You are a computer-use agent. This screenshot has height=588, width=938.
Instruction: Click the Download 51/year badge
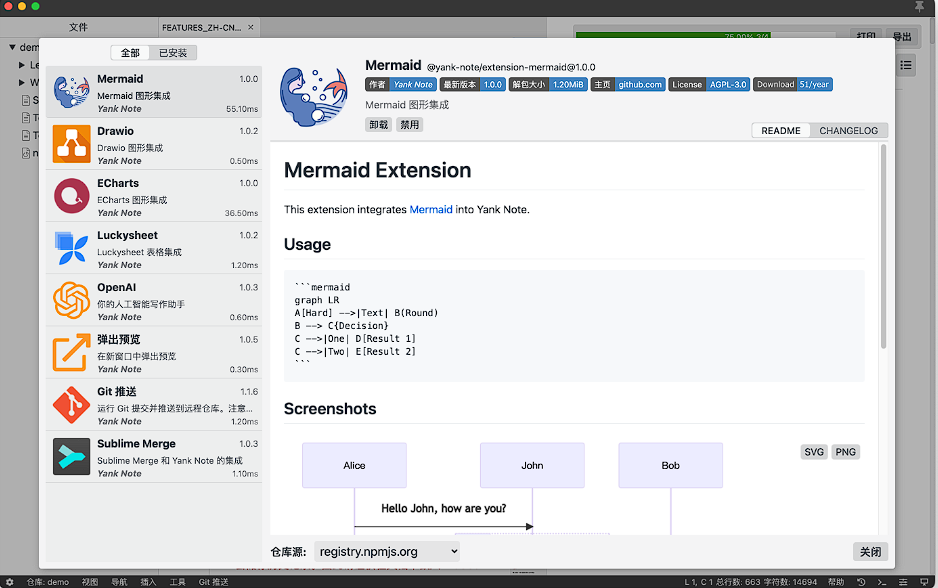pos(793,84)
